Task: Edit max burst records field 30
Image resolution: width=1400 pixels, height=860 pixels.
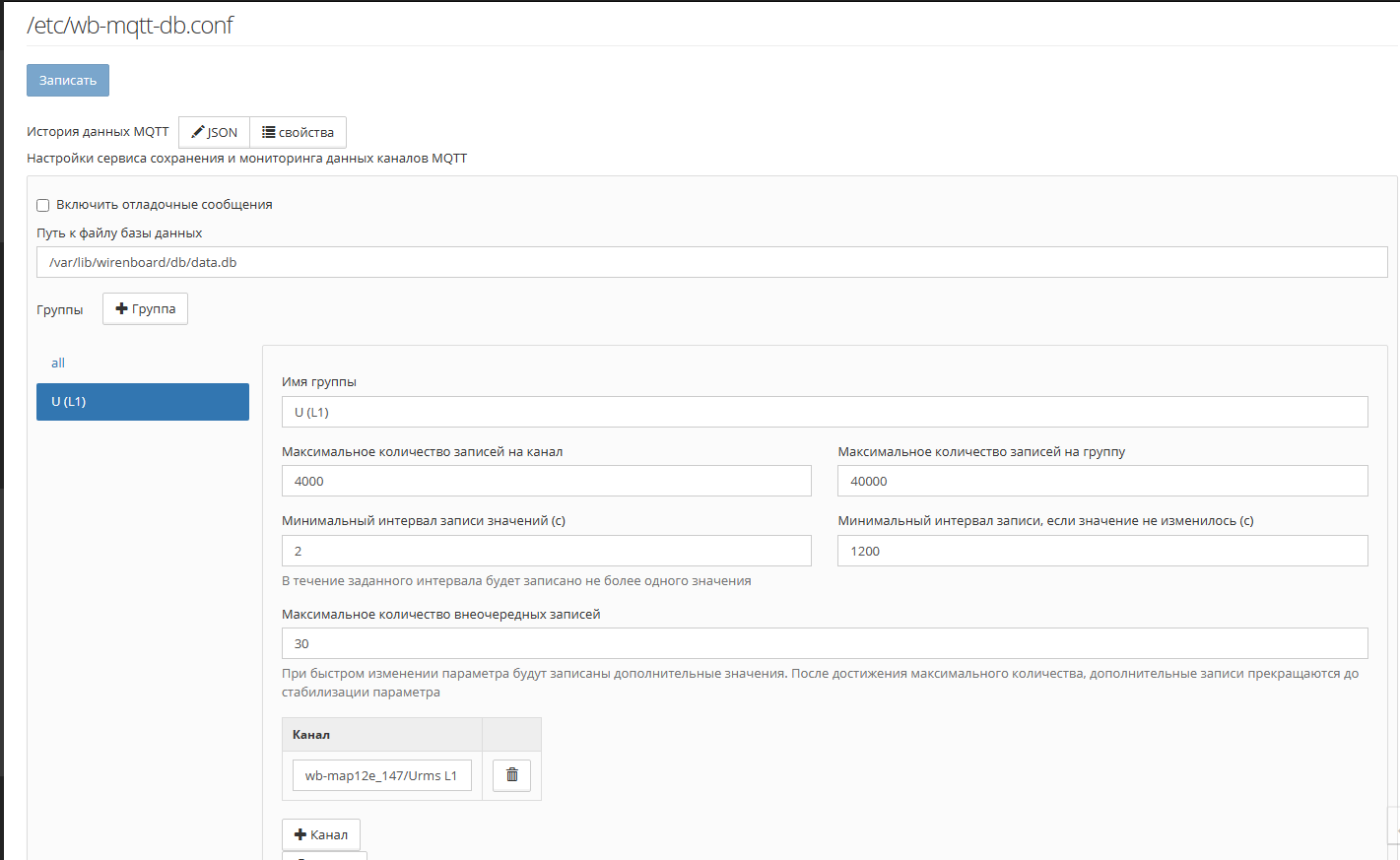Action: pyautogui.click(x=825, y=643)
